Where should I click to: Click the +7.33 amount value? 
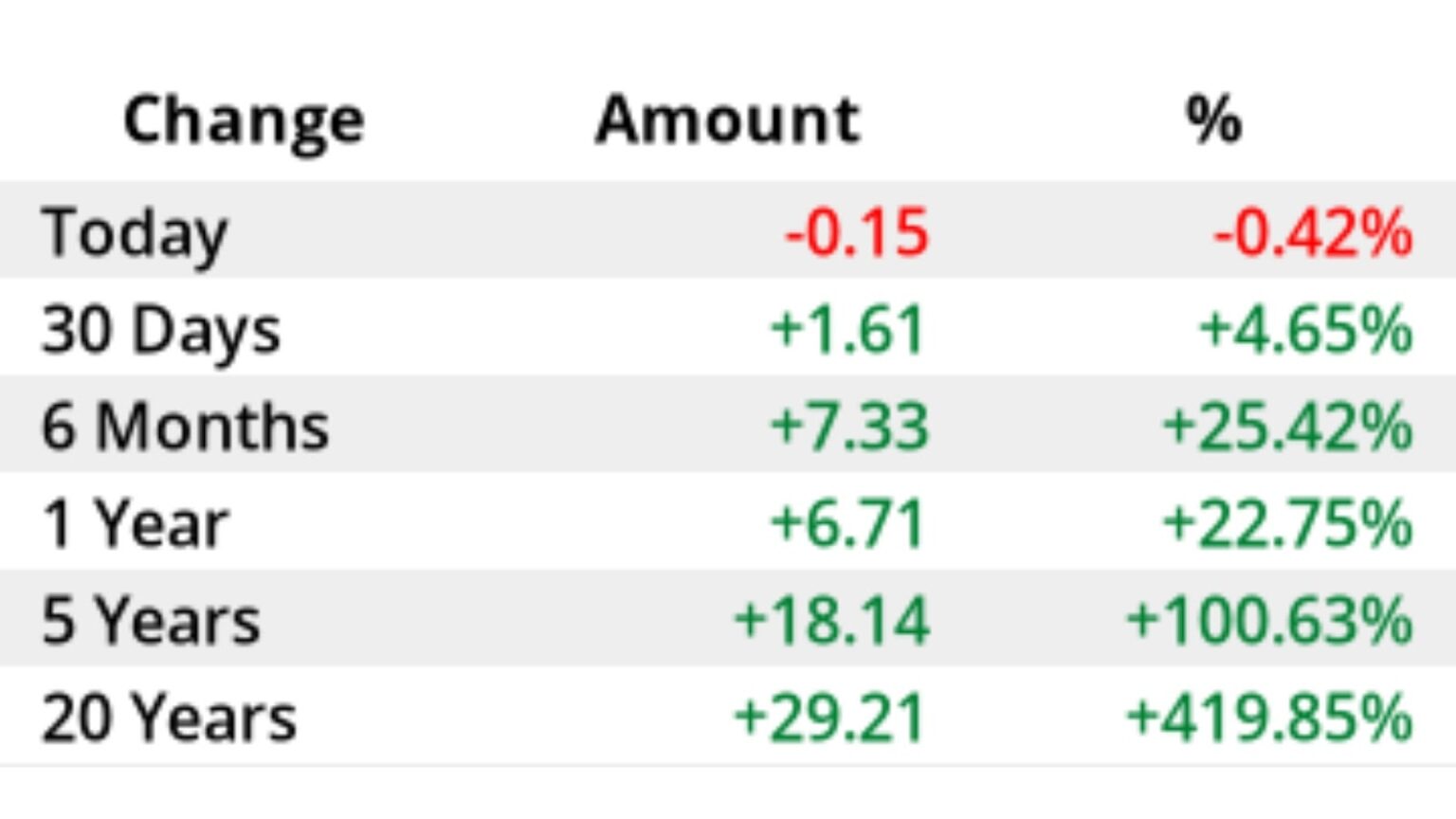tap(849, 427)
